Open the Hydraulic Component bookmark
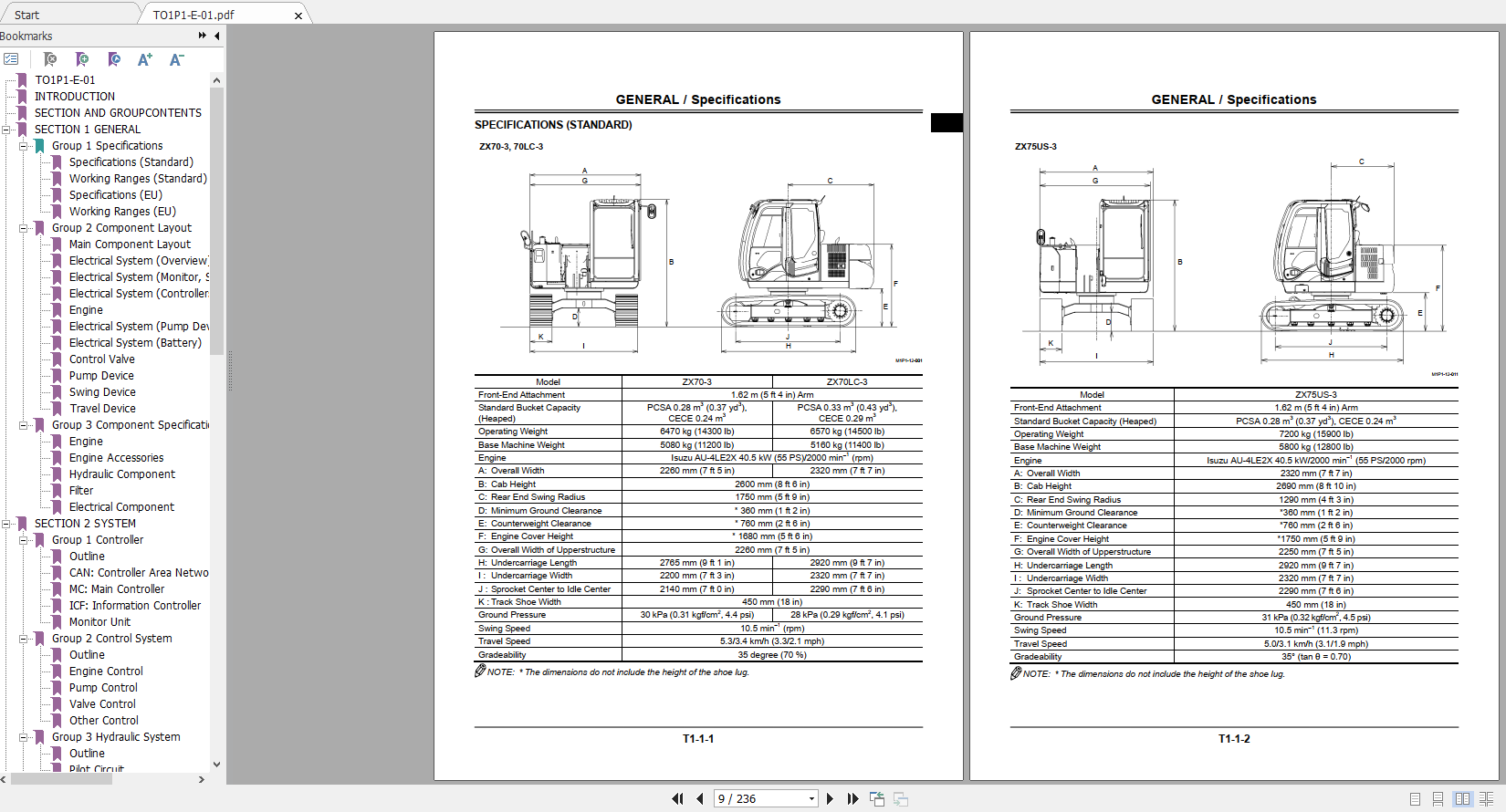The height and width of the screenshot is (812, 1506). (x=122, y=474)
